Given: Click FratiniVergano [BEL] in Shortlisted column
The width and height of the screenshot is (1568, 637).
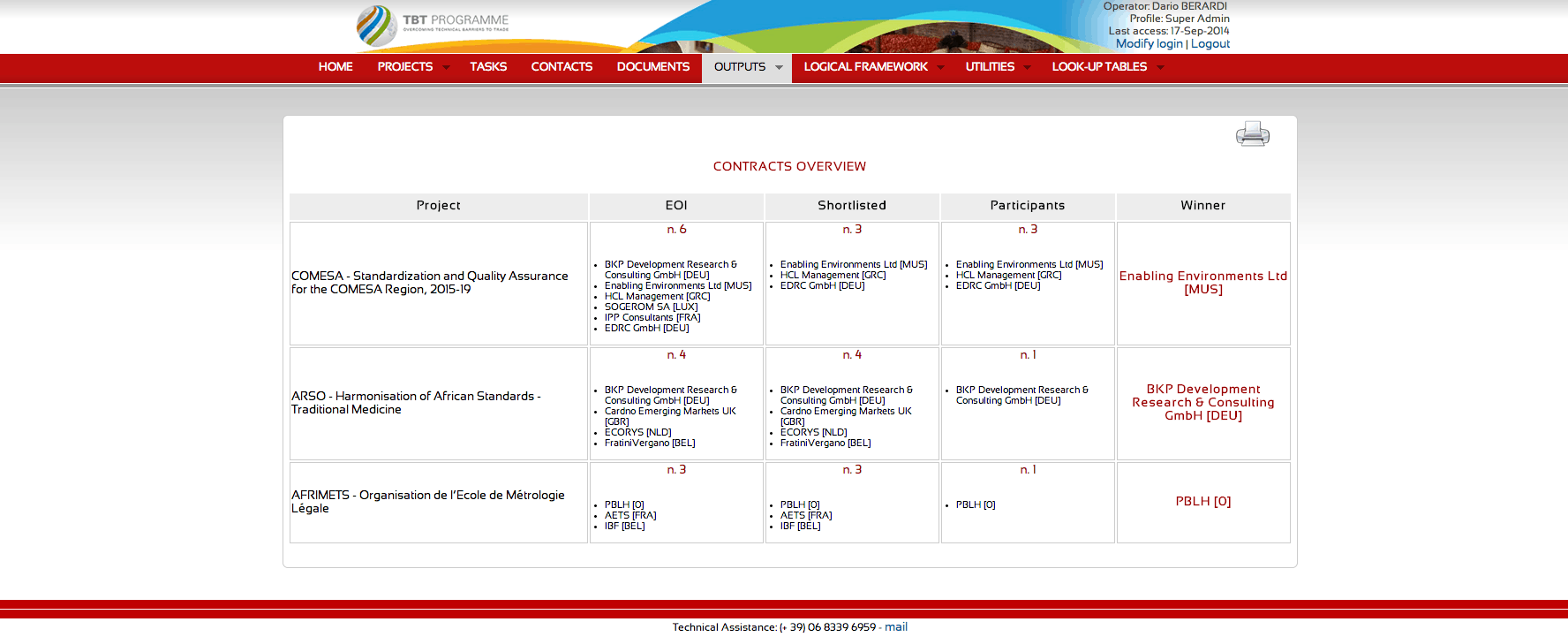Looking at the screenshot, I should click(x=825, y=444).
